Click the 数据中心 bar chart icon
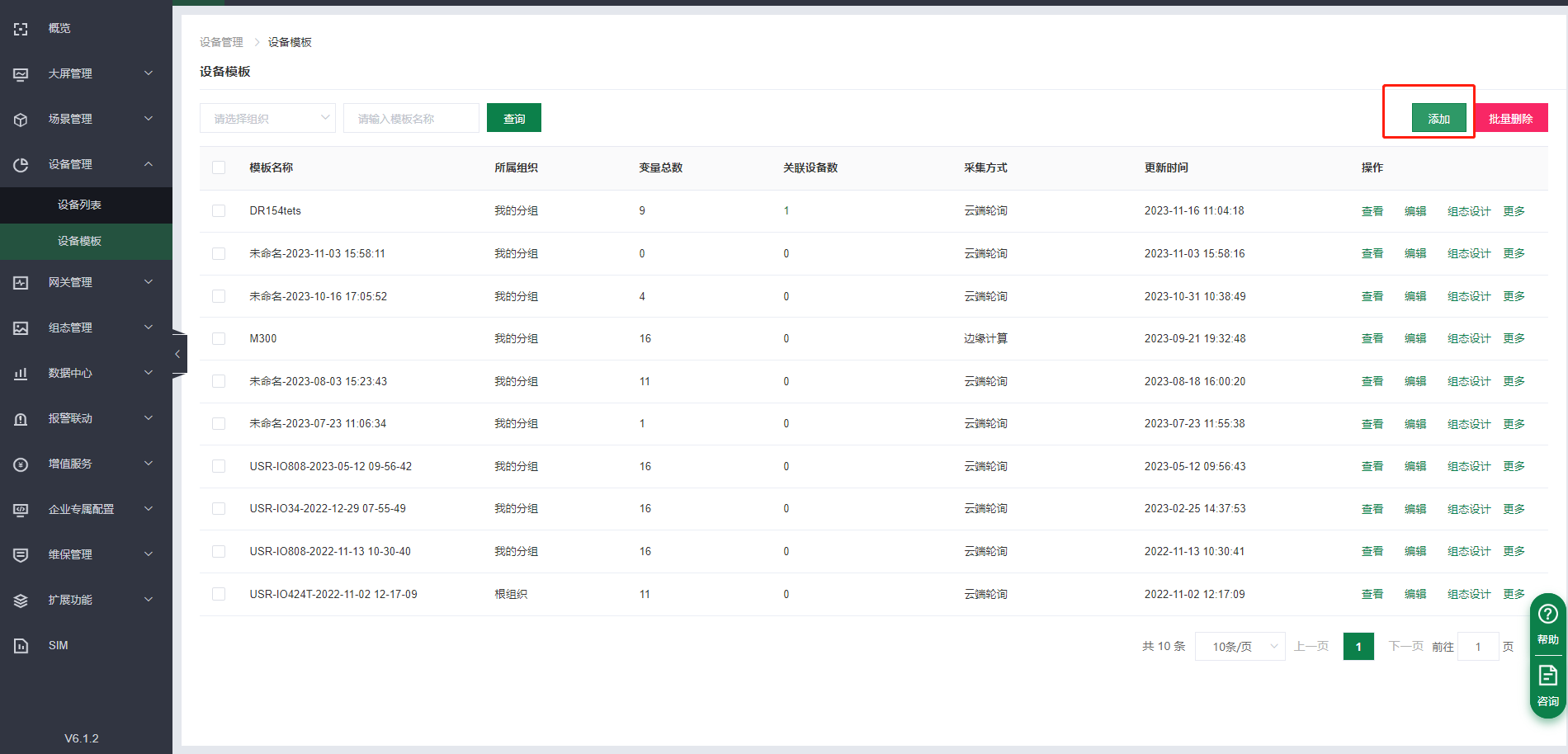 [x=21, y=374]
